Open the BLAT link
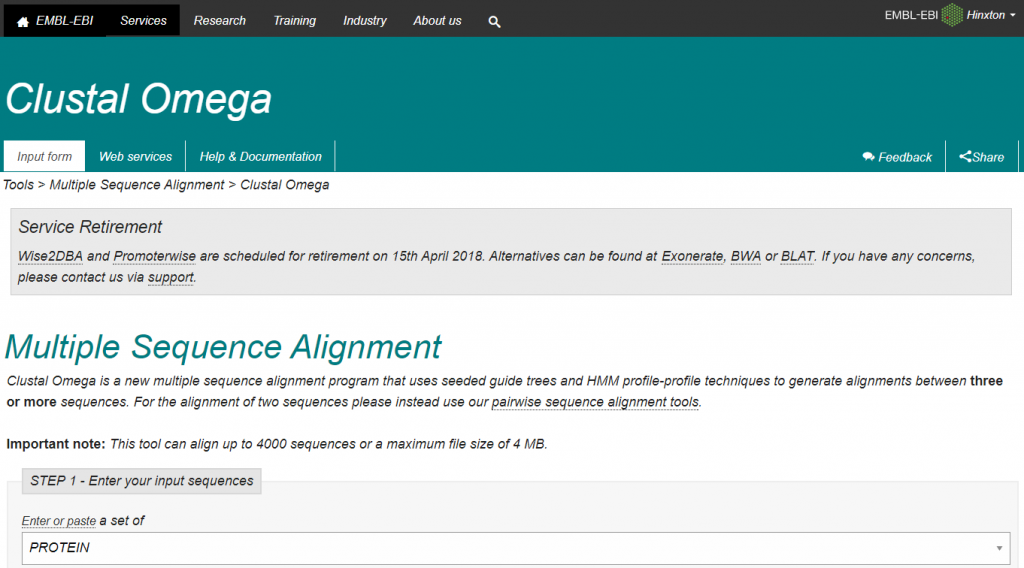1024x568 pixels. [797, 256]
